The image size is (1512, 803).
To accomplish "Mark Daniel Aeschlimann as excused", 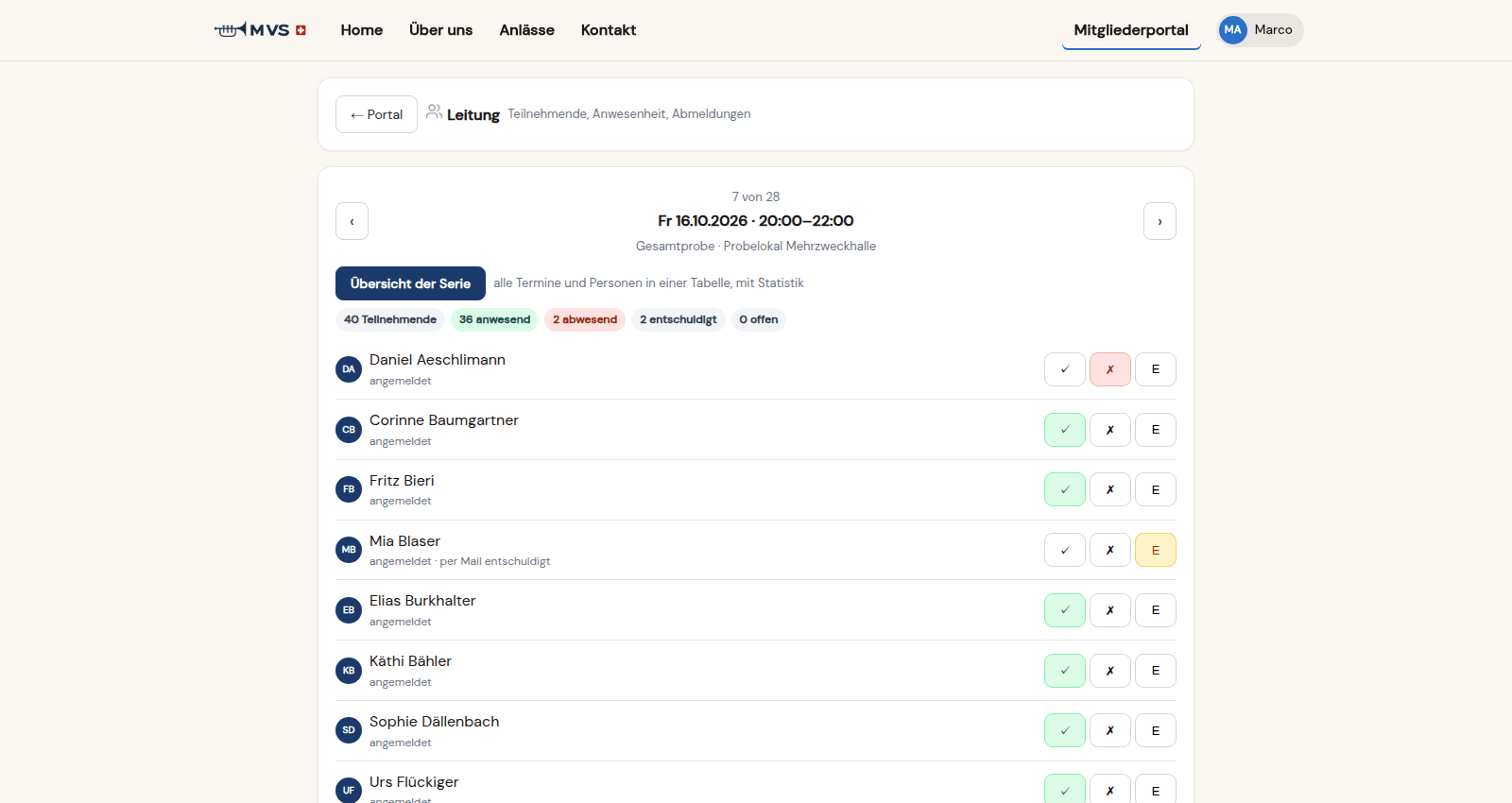I will [x=1156, y=369].
